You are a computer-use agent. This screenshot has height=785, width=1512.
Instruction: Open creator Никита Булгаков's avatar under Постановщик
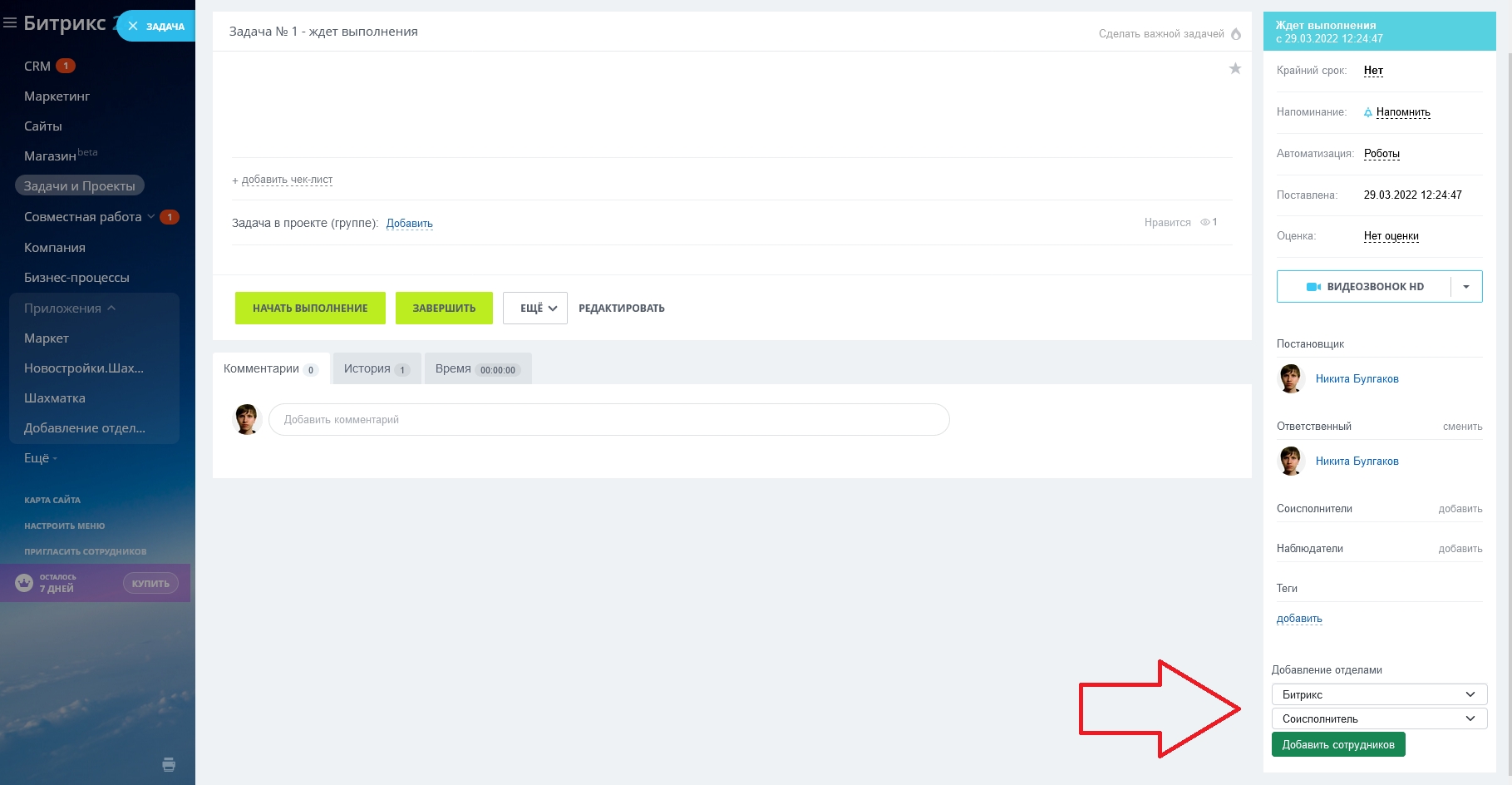[1291, 378]
